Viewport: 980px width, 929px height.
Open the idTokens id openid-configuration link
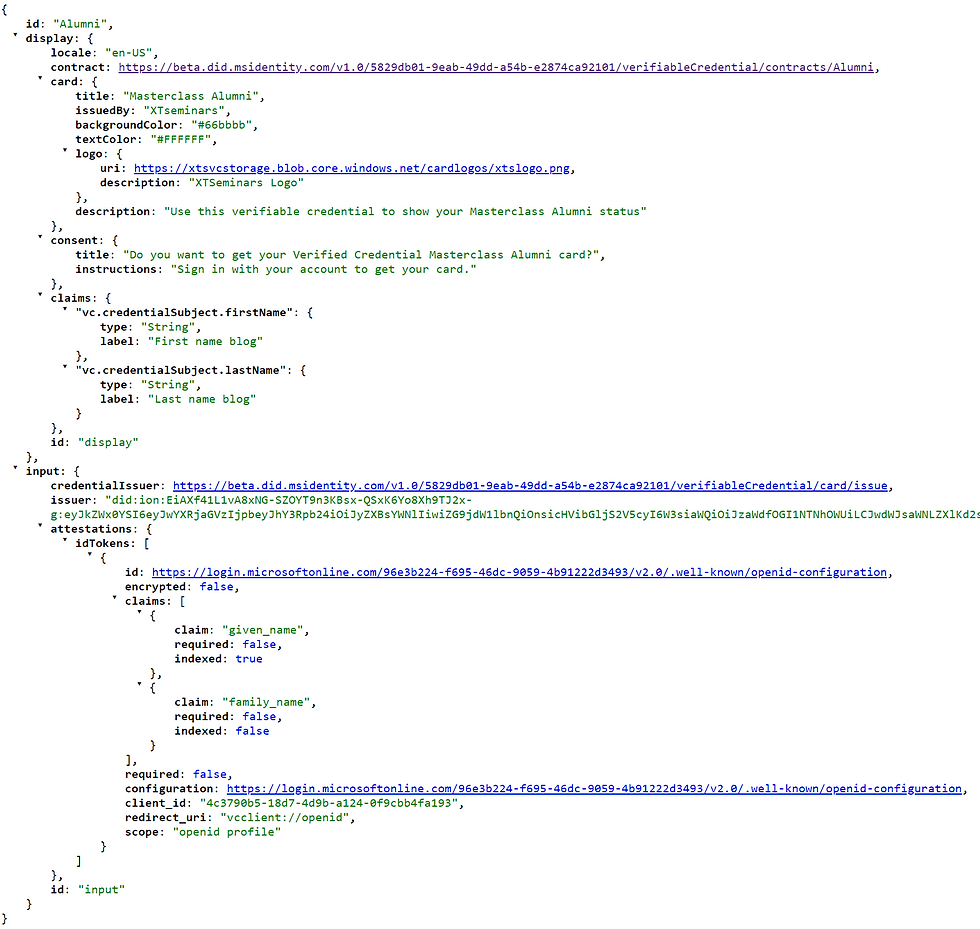tap(519, 572)
